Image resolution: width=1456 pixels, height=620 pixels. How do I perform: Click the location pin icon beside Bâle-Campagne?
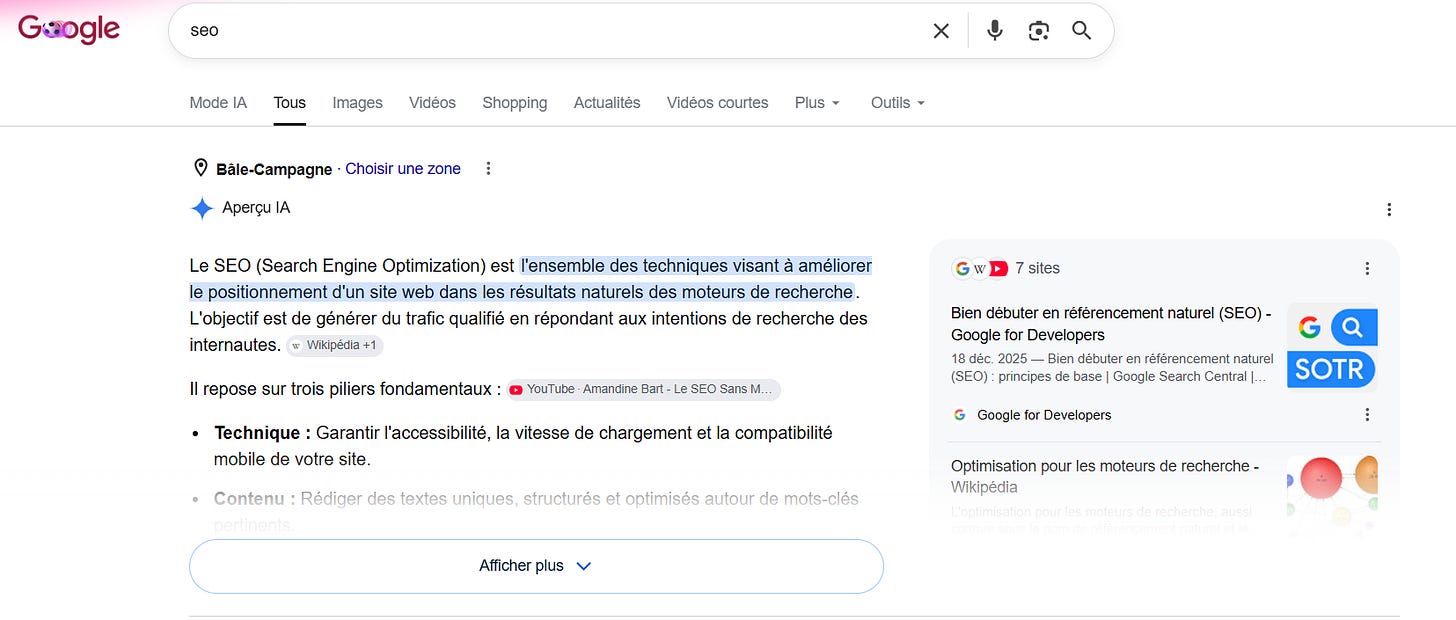tap(201, 168)
